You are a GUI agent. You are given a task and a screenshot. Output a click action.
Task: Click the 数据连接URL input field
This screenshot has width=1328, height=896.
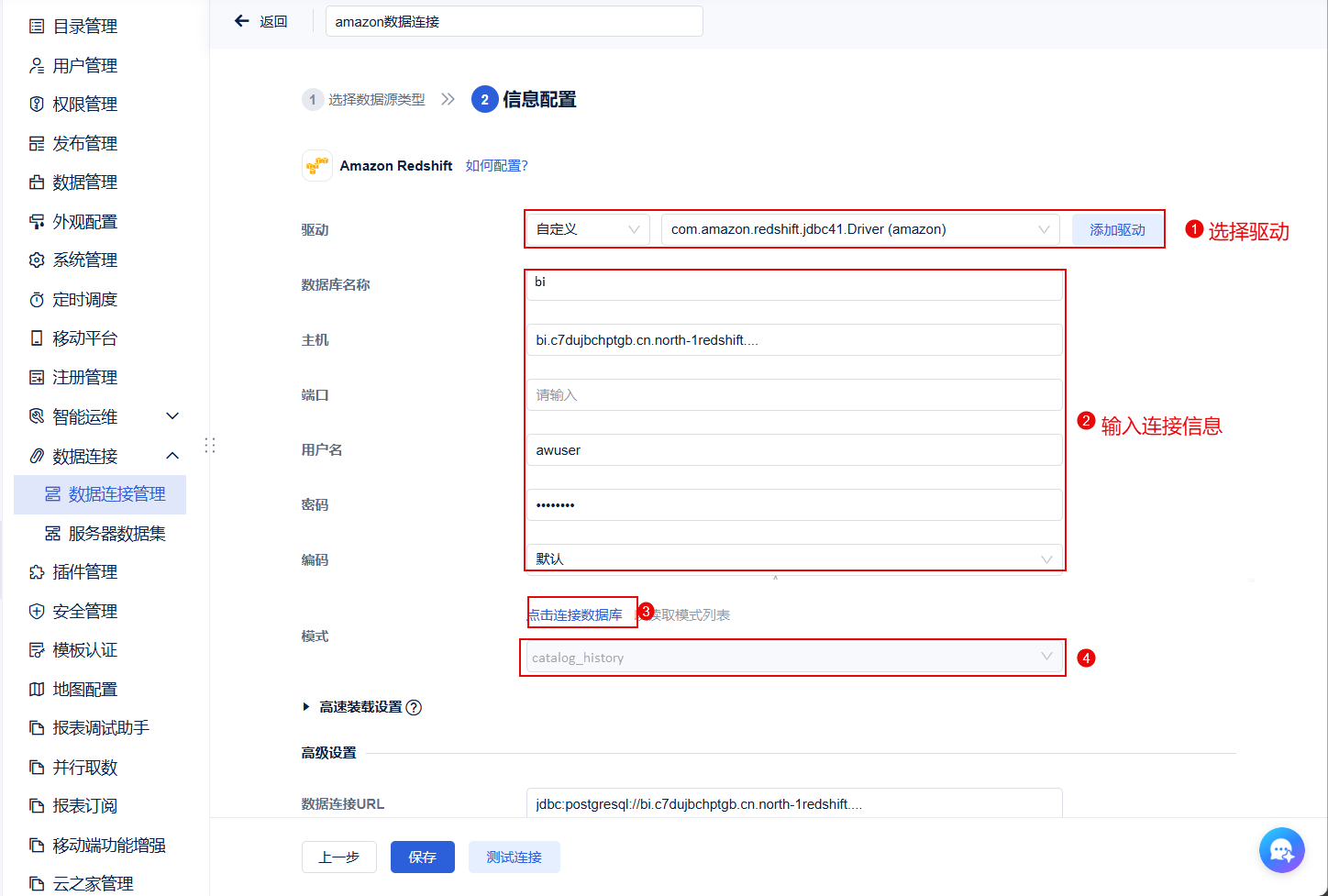[794, 803]
